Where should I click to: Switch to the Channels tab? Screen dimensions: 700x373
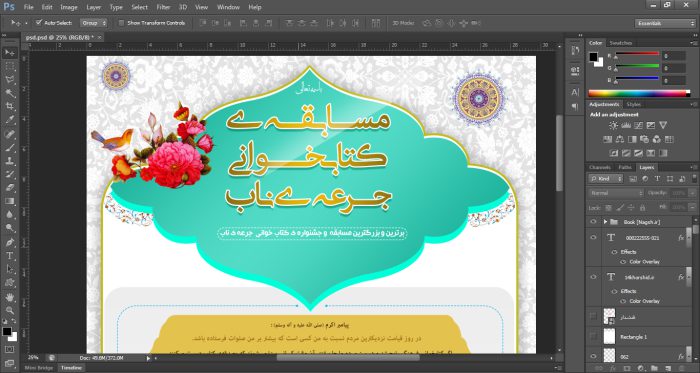coord(600,167)
